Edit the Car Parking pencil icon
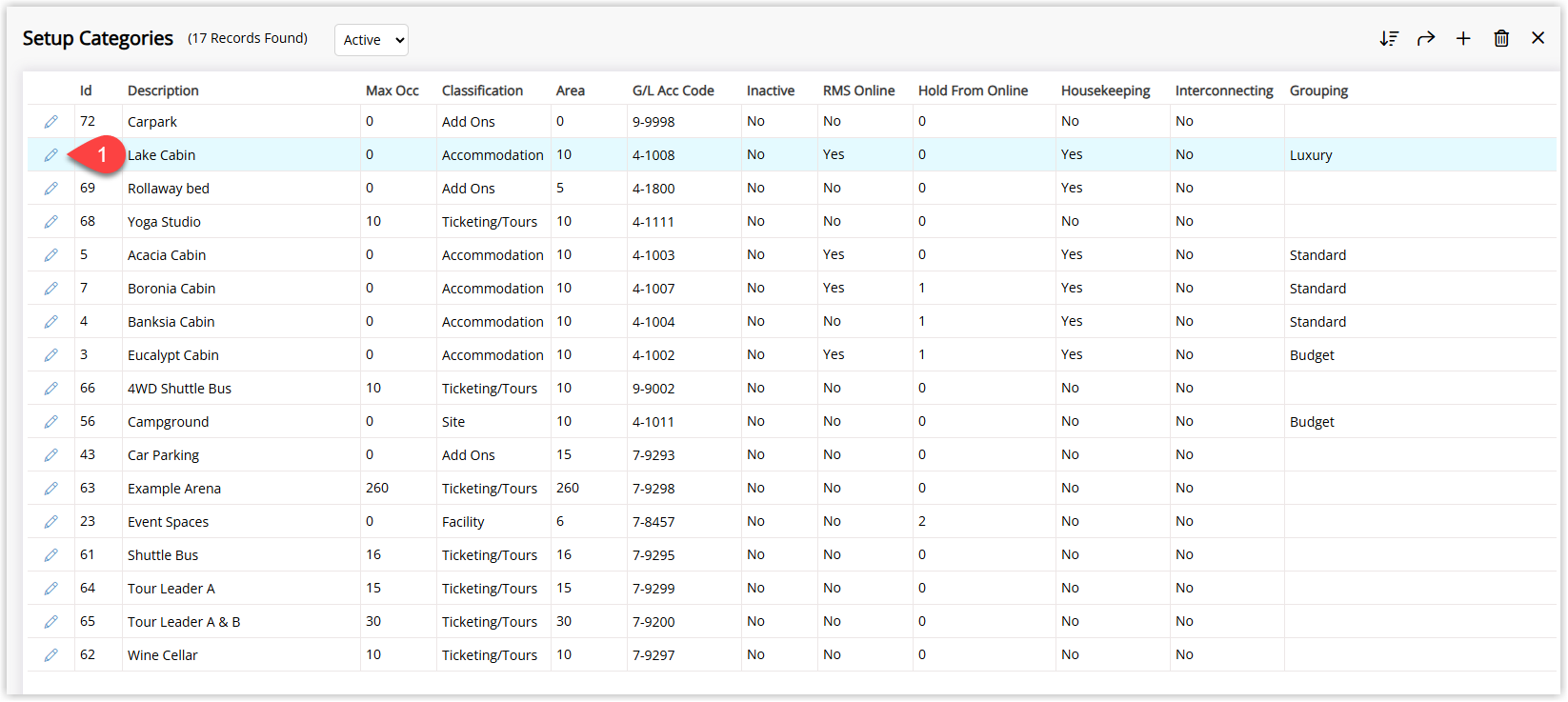The image size is (1568, 702). (x=51, y=455)
